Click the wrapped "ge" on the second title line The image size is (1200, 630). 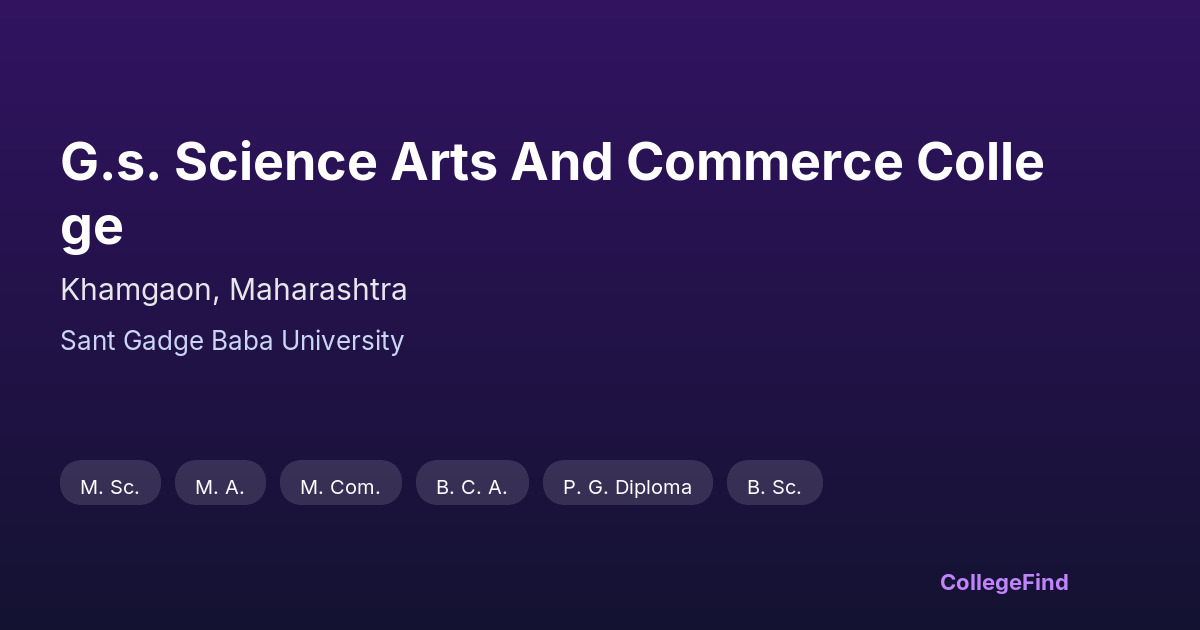coord(92,228)
